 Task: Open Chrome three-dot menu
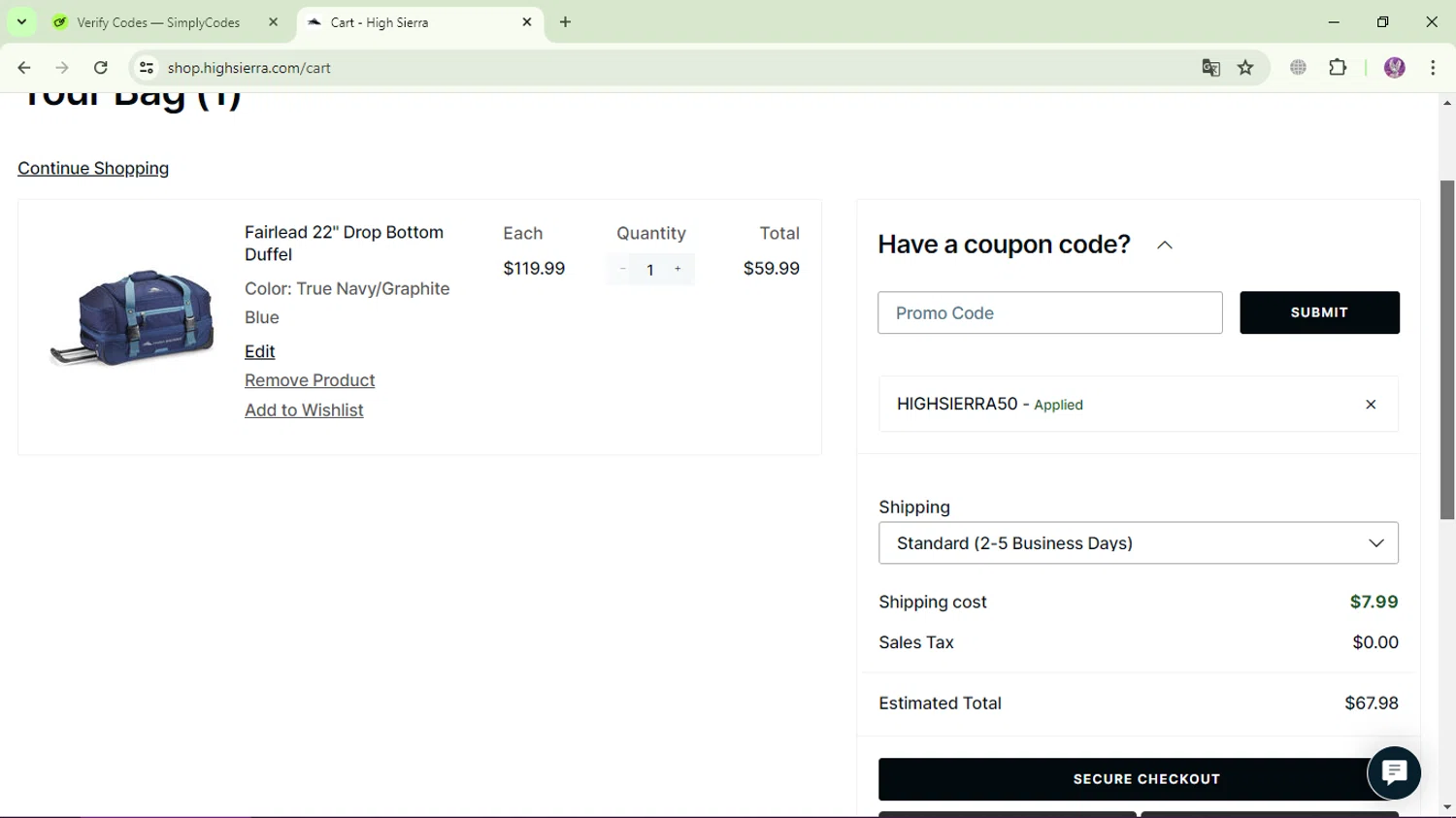point(1433,68)
